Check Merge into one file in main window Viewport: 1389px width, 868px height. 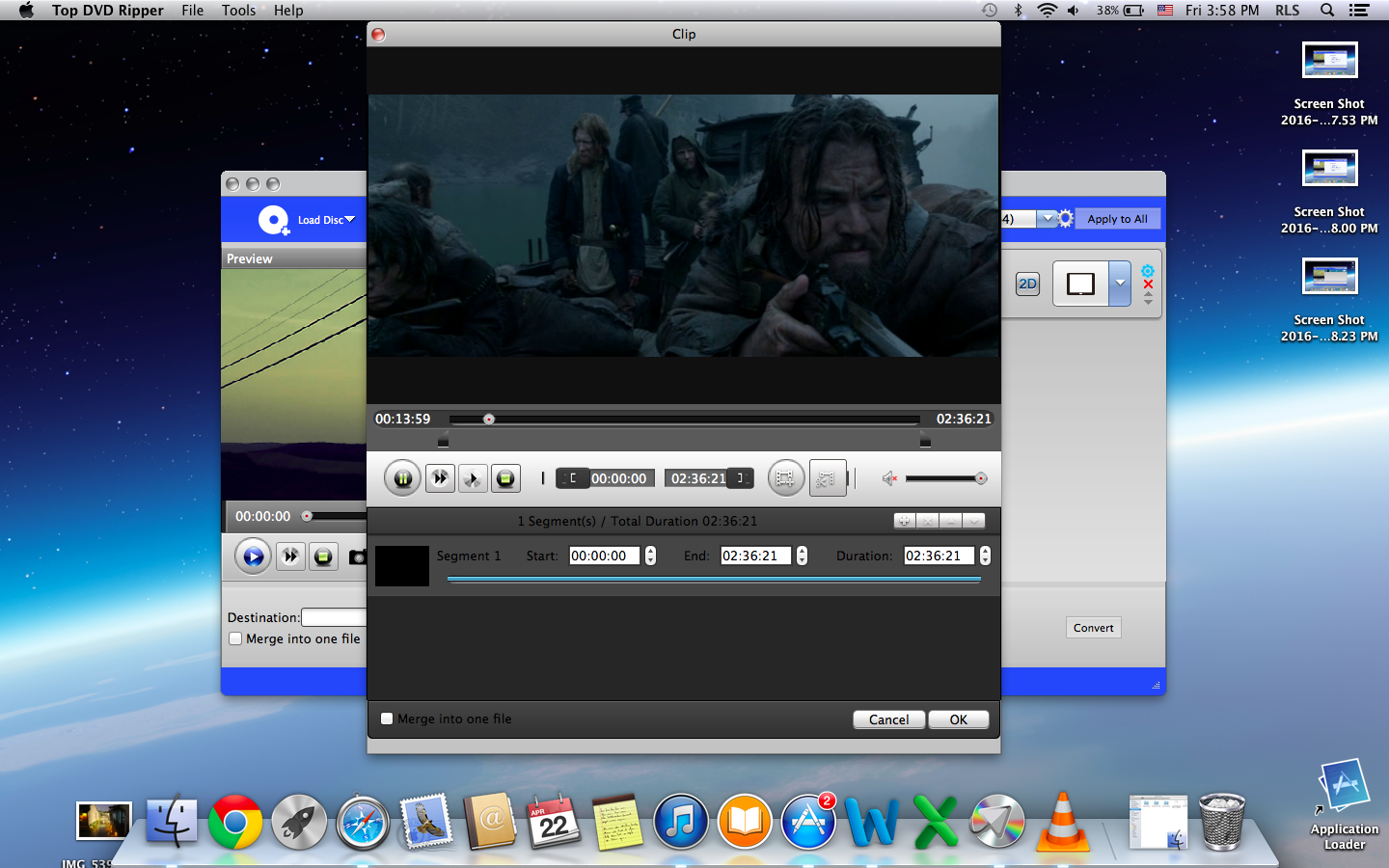(235, 638)
